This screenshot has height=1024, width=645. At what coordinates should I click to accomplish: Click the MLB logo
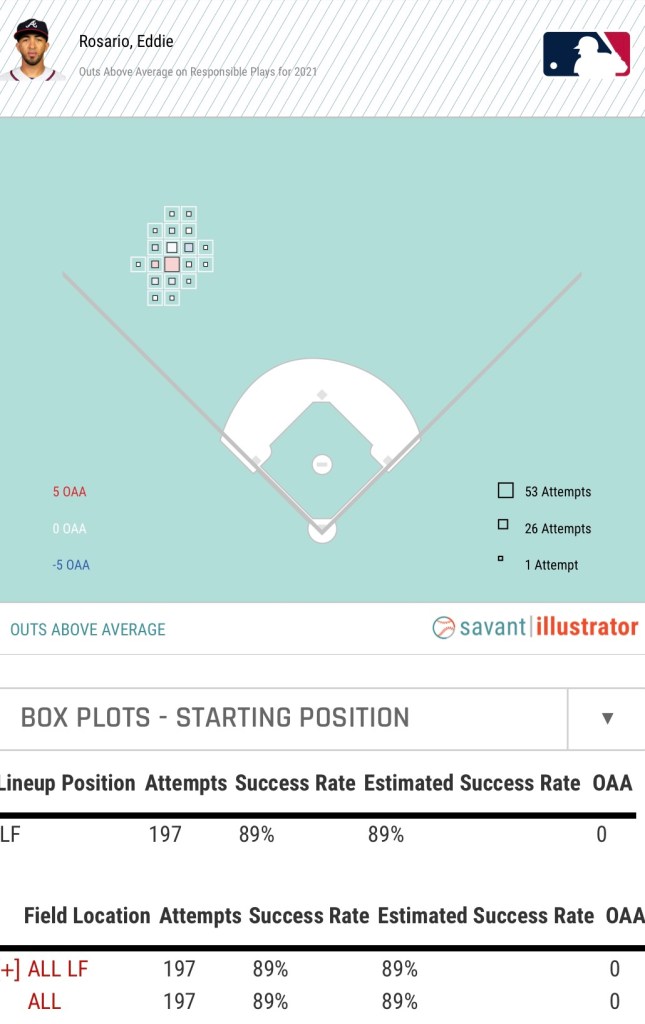[586, 54]
